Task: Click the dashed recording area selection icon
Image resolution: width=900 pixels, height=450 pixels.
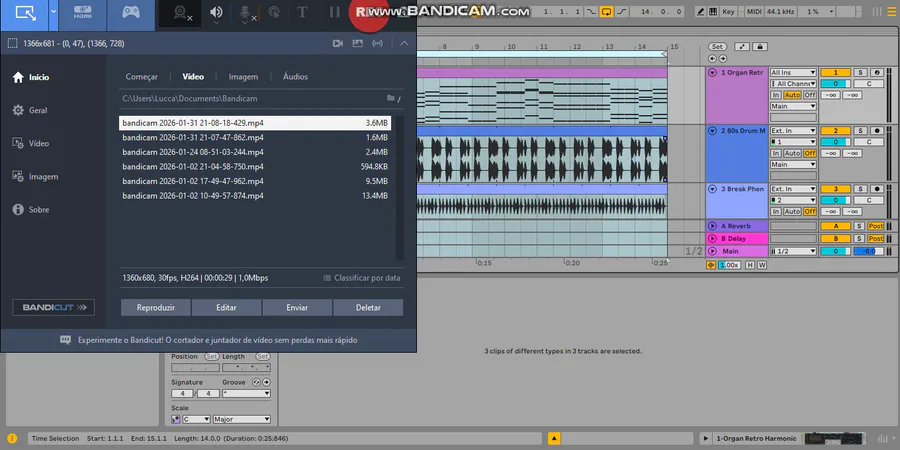Action: tap(12, 44)
